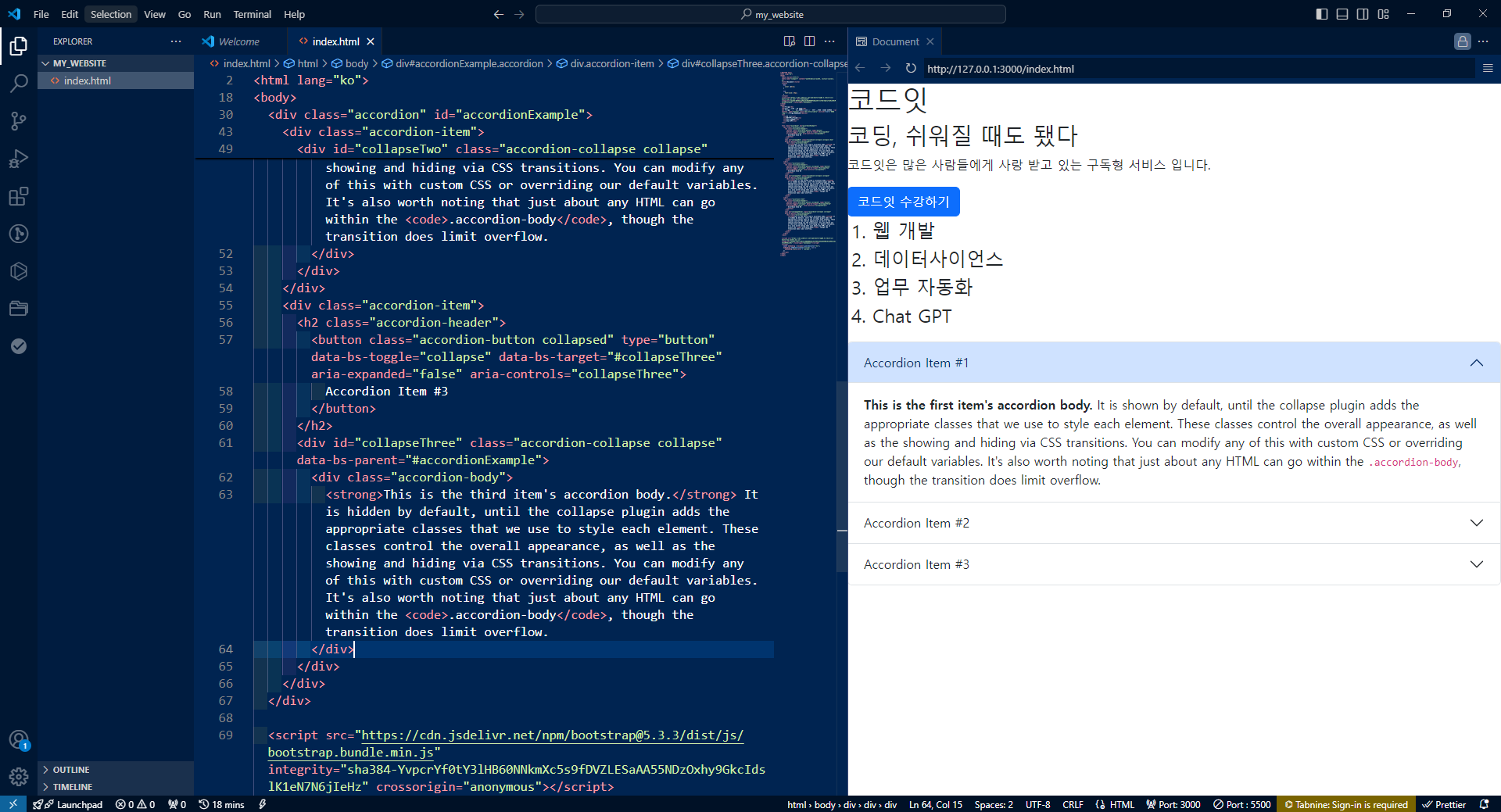Open the Manage gear icon

(19, 777)
